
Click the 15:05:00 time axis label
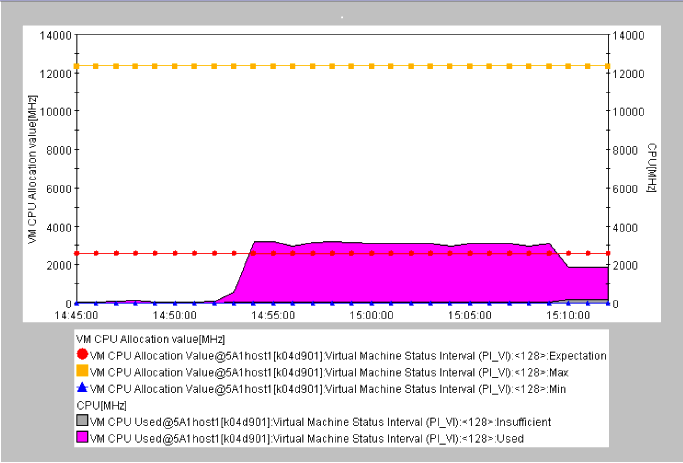pyautogui.click(x=470, y=315)
